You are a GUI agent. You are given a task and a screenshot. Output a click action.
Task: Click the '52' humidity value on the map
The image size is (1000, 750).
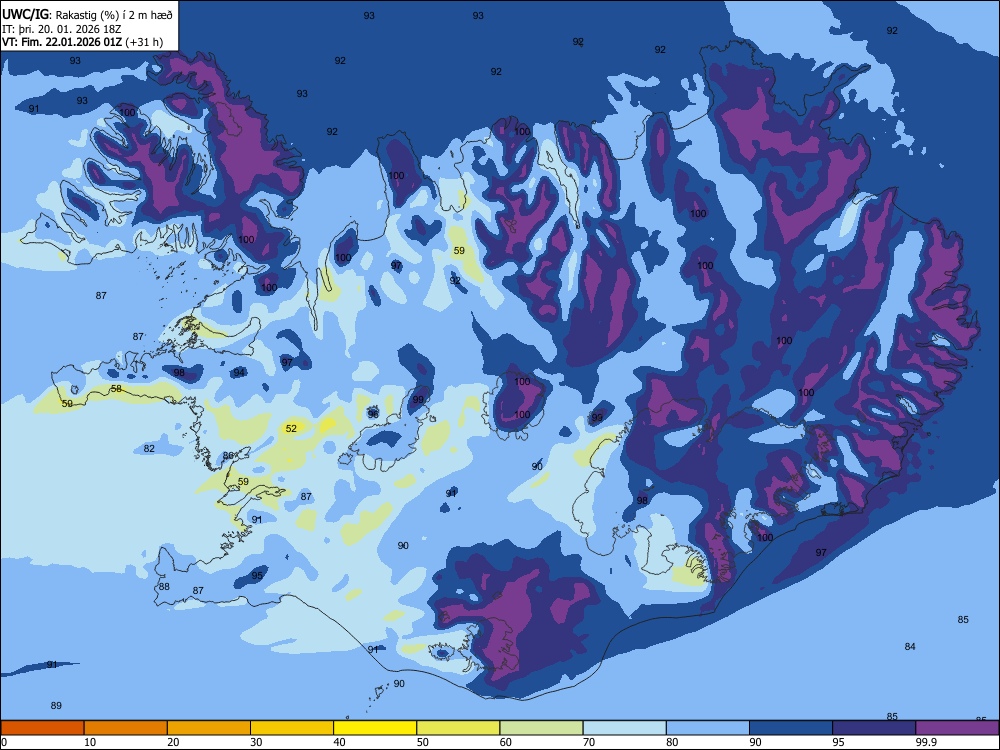pos(291,429)
